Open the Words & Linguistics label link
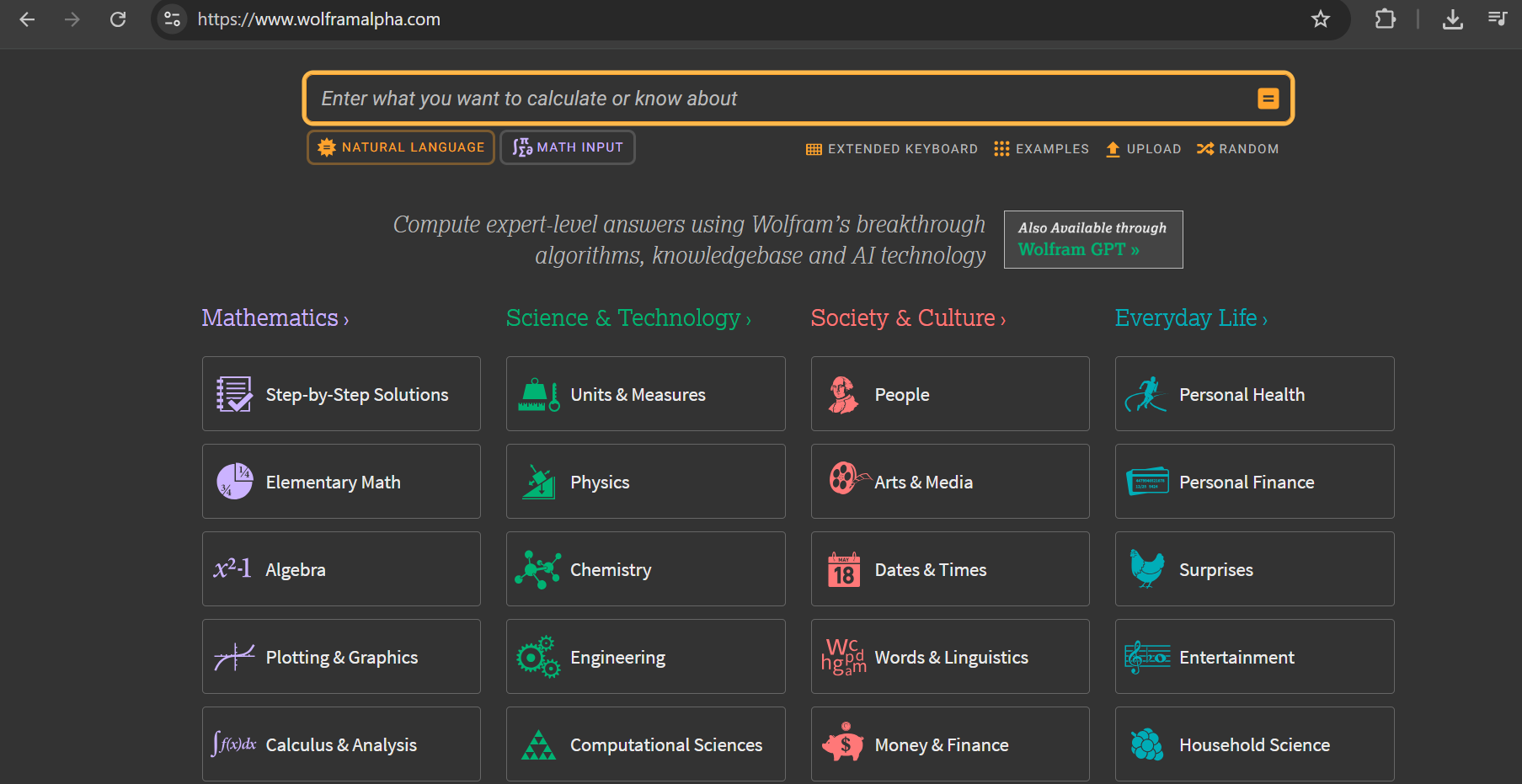 [951, 658]
